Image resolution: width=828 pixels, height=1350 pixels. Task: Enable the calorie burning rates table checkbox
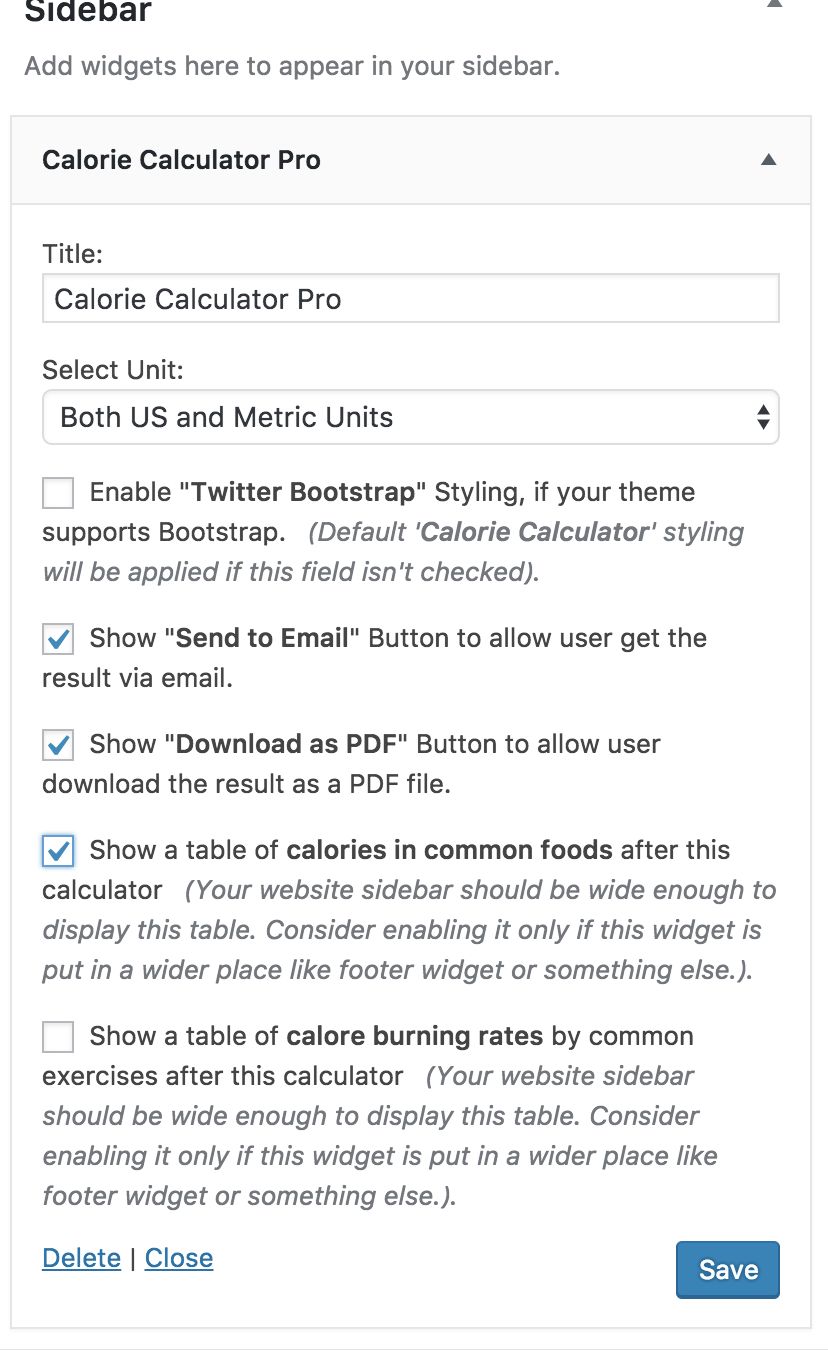coord(58,1037)
